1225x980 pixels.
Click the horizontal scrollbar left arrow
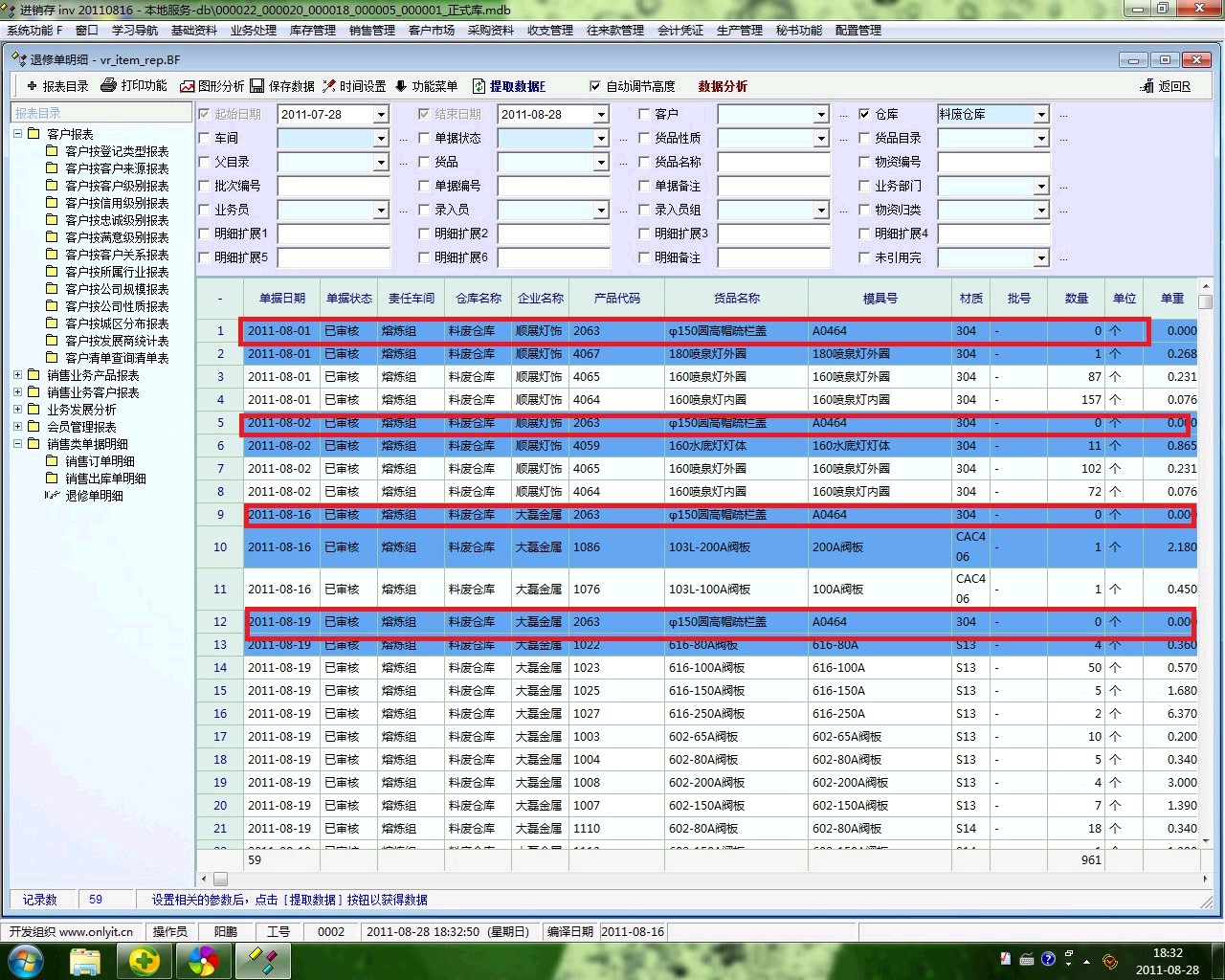204,879
